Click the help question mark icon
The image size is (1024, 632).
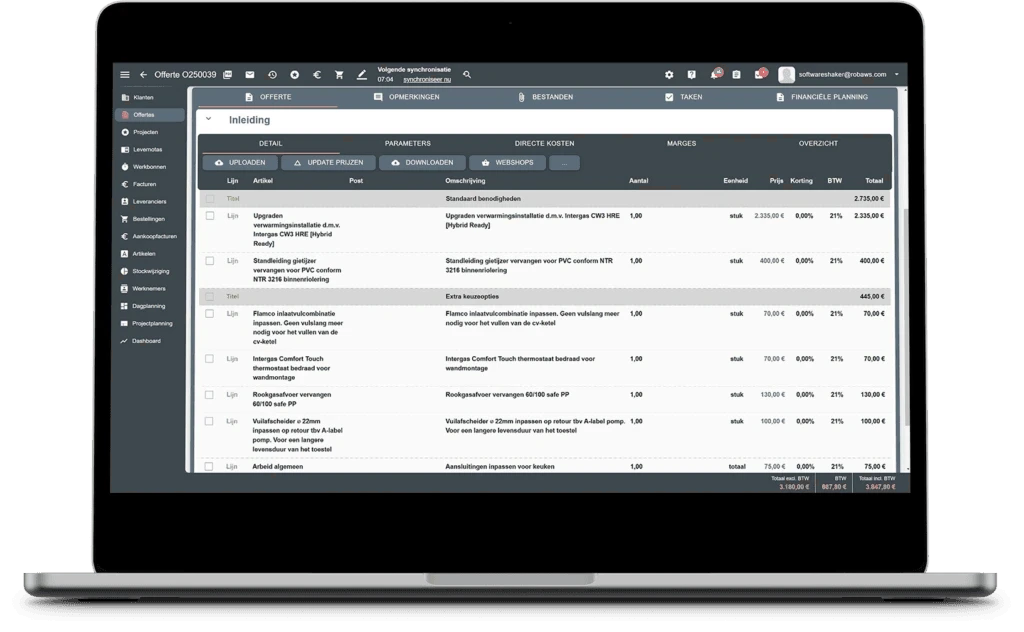click(692, 75)
